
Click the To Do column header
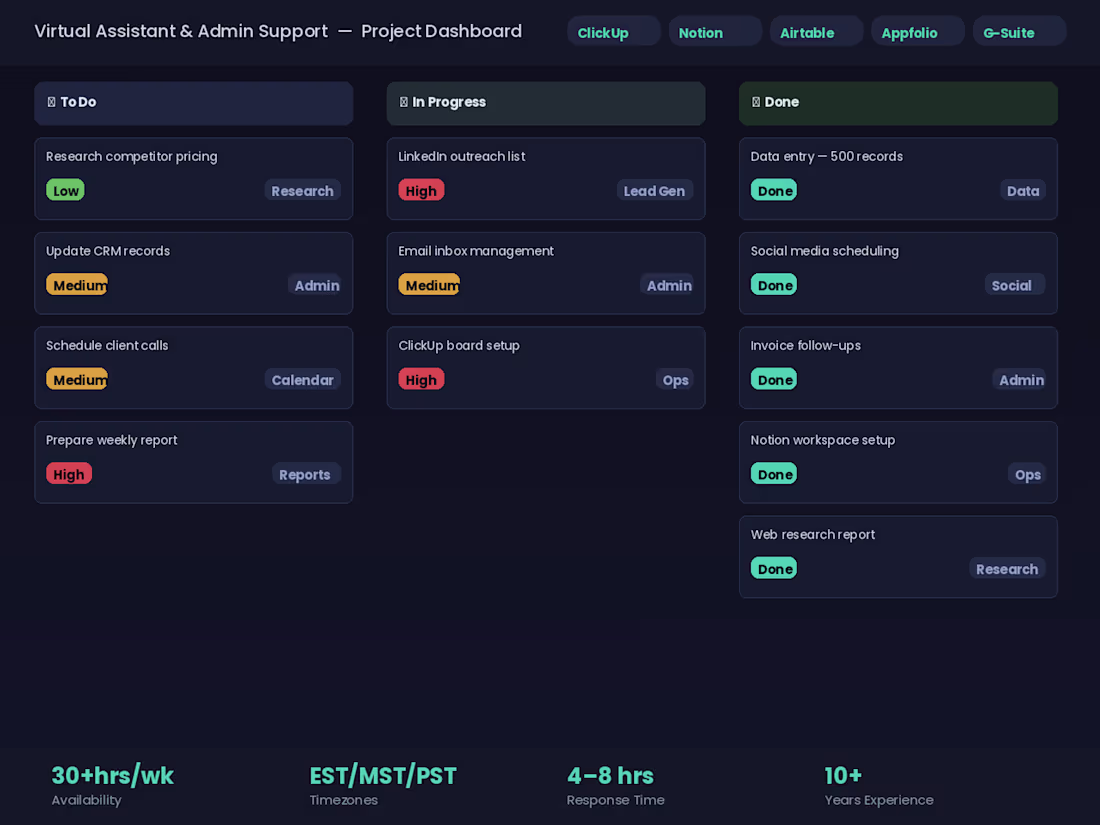(x=194, y=103)
